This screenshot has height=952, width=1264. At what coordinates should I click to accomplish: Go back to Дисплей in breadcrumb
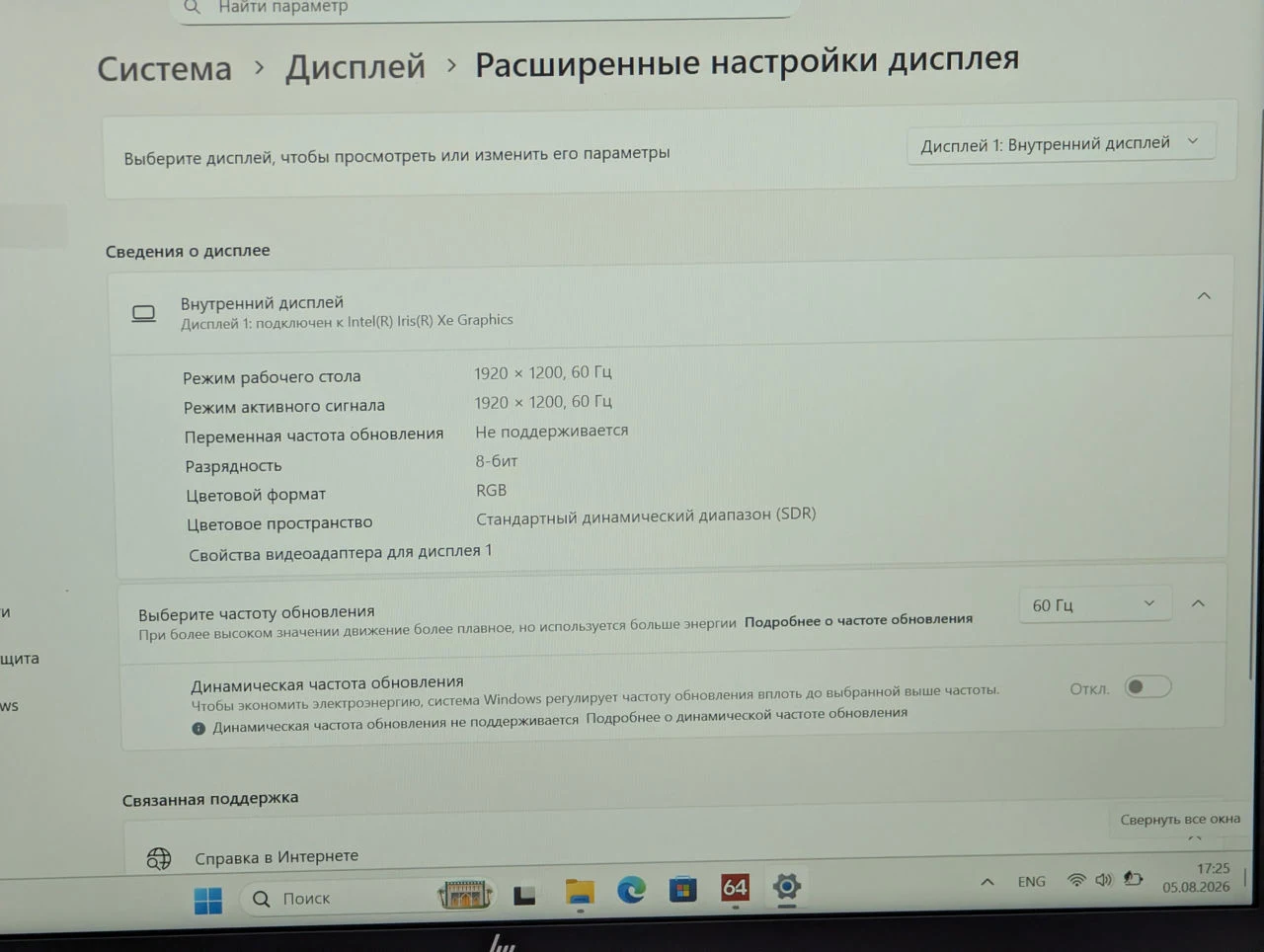(x=355, y=66)
